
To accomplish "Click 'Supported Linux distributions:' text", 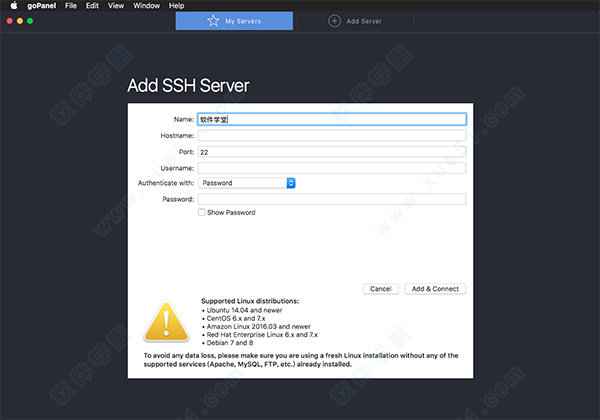I will coord(250,301).
